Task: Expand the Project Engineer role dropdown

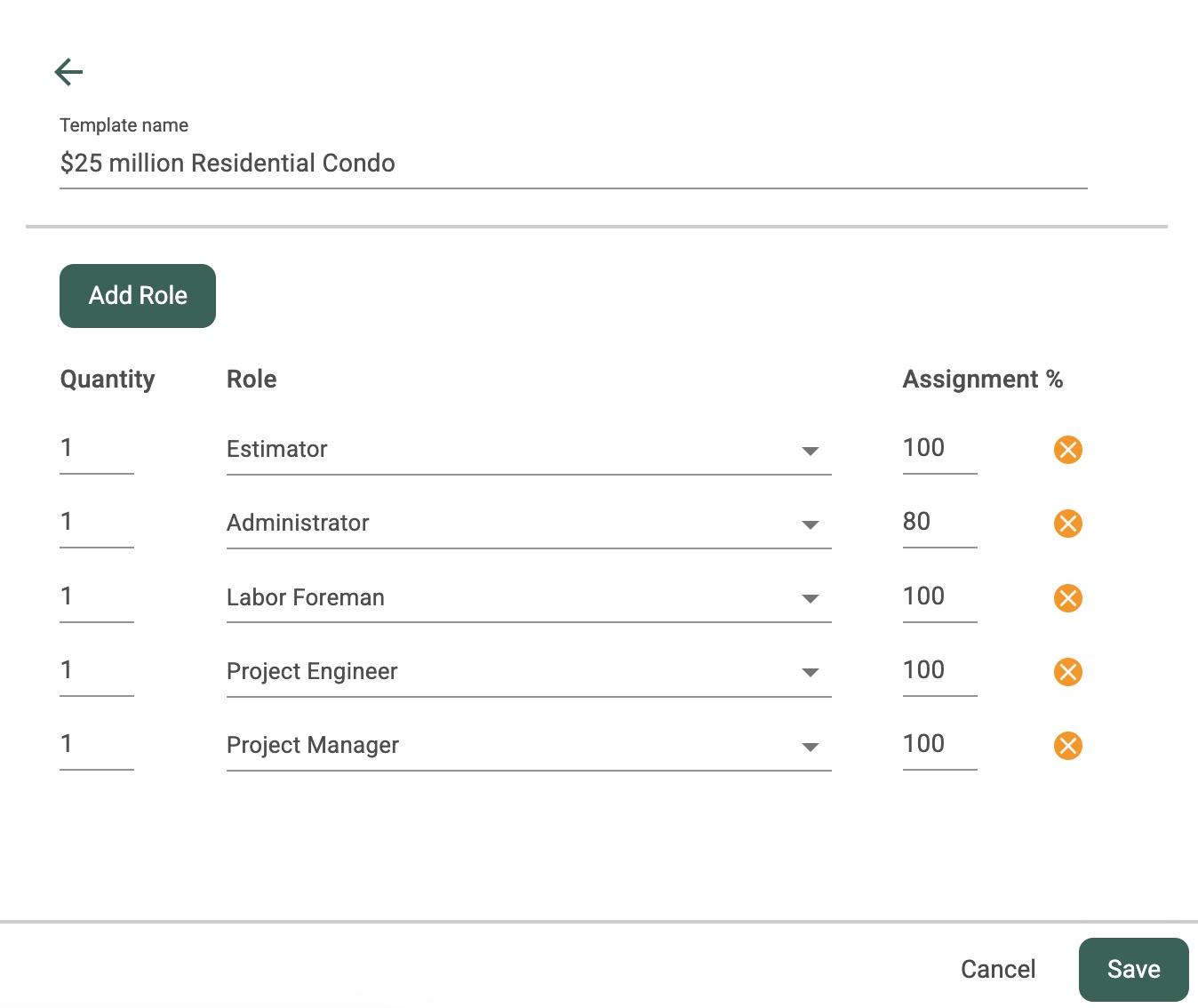Action: pos(529,672)
